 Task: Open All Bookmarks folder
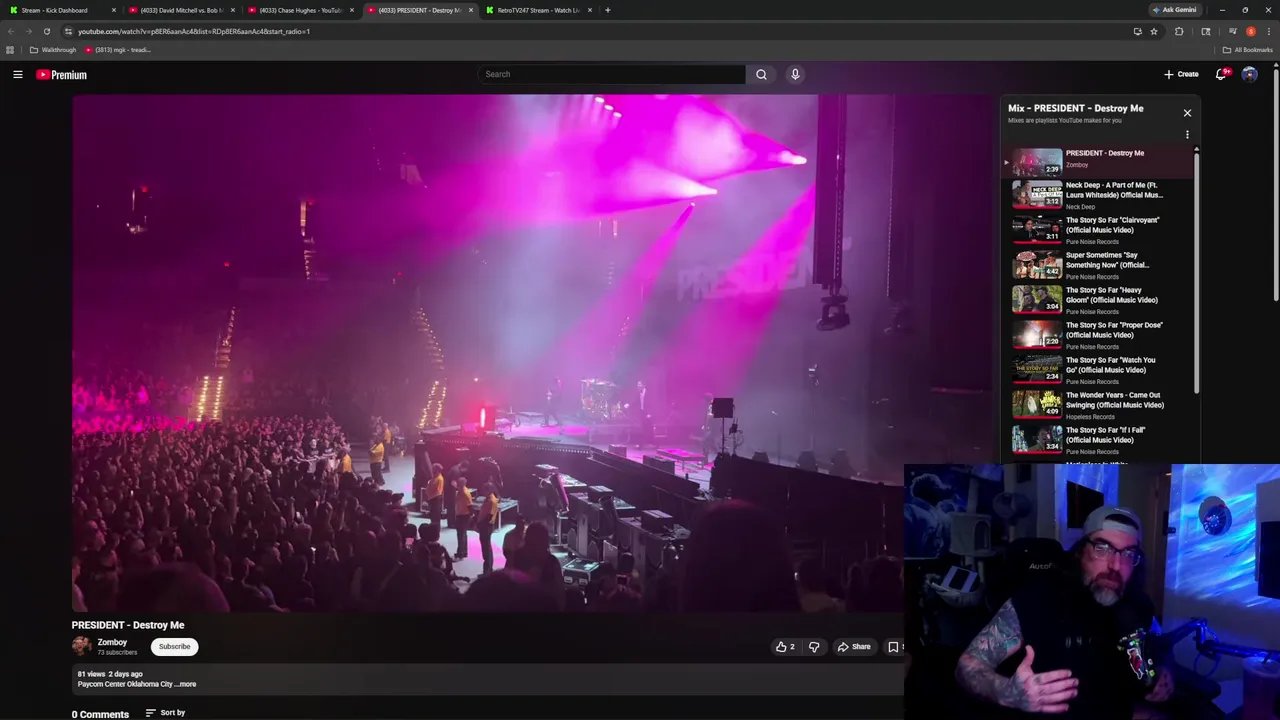(1247, 50)
